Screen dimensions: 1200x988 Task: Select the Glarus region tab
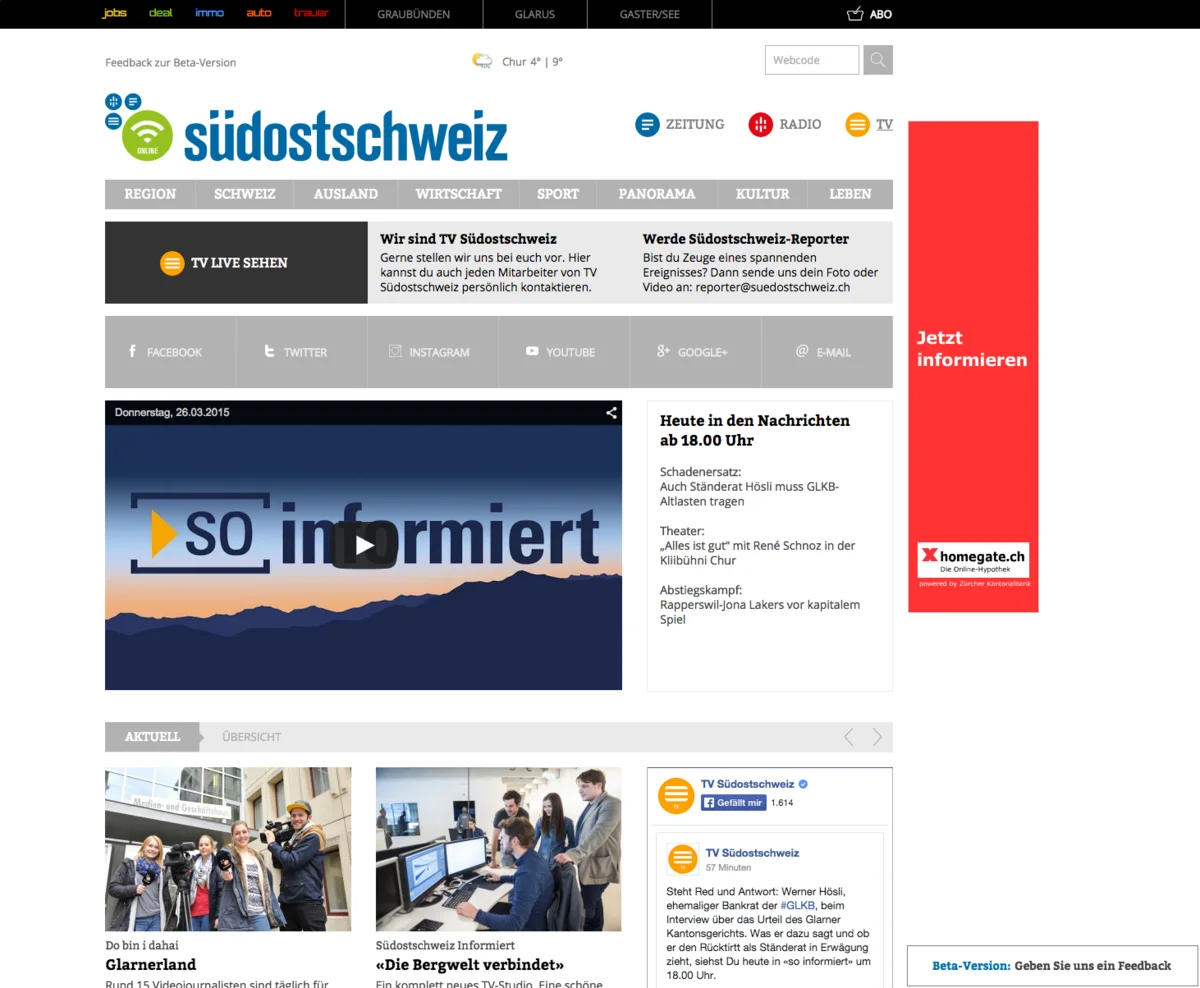(x=535, y=14)
